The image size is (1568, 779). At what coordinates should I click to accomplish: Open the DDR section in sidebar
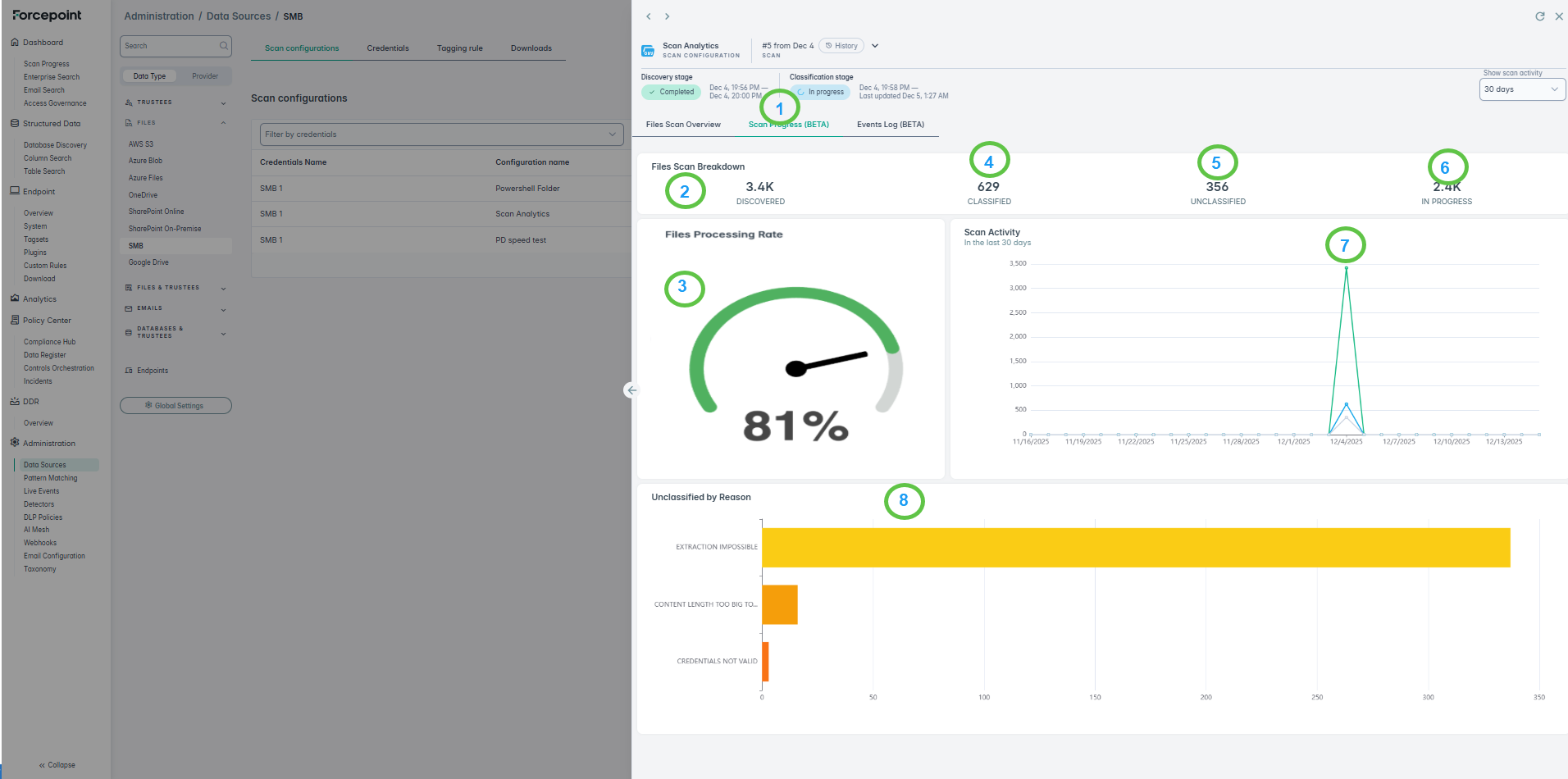(31, 402)
